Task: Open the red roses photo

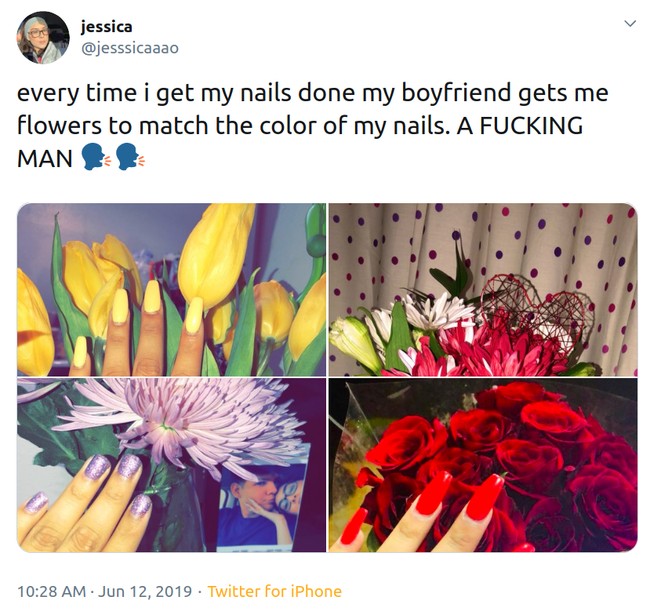Action: 482,464
